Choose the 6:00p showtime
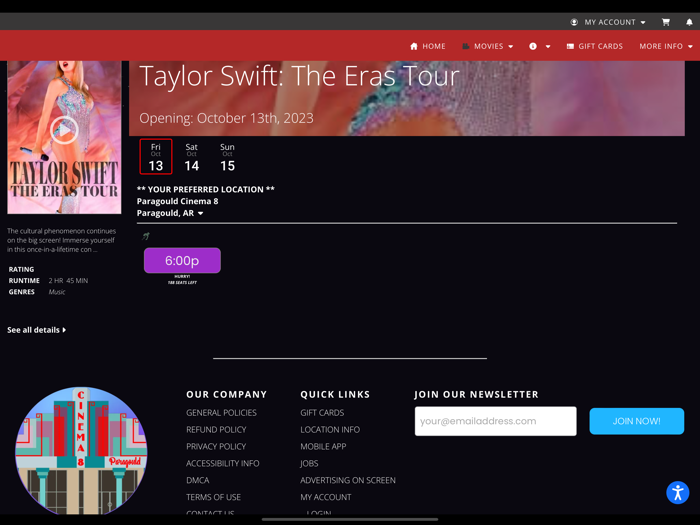 tap(182, 260)
